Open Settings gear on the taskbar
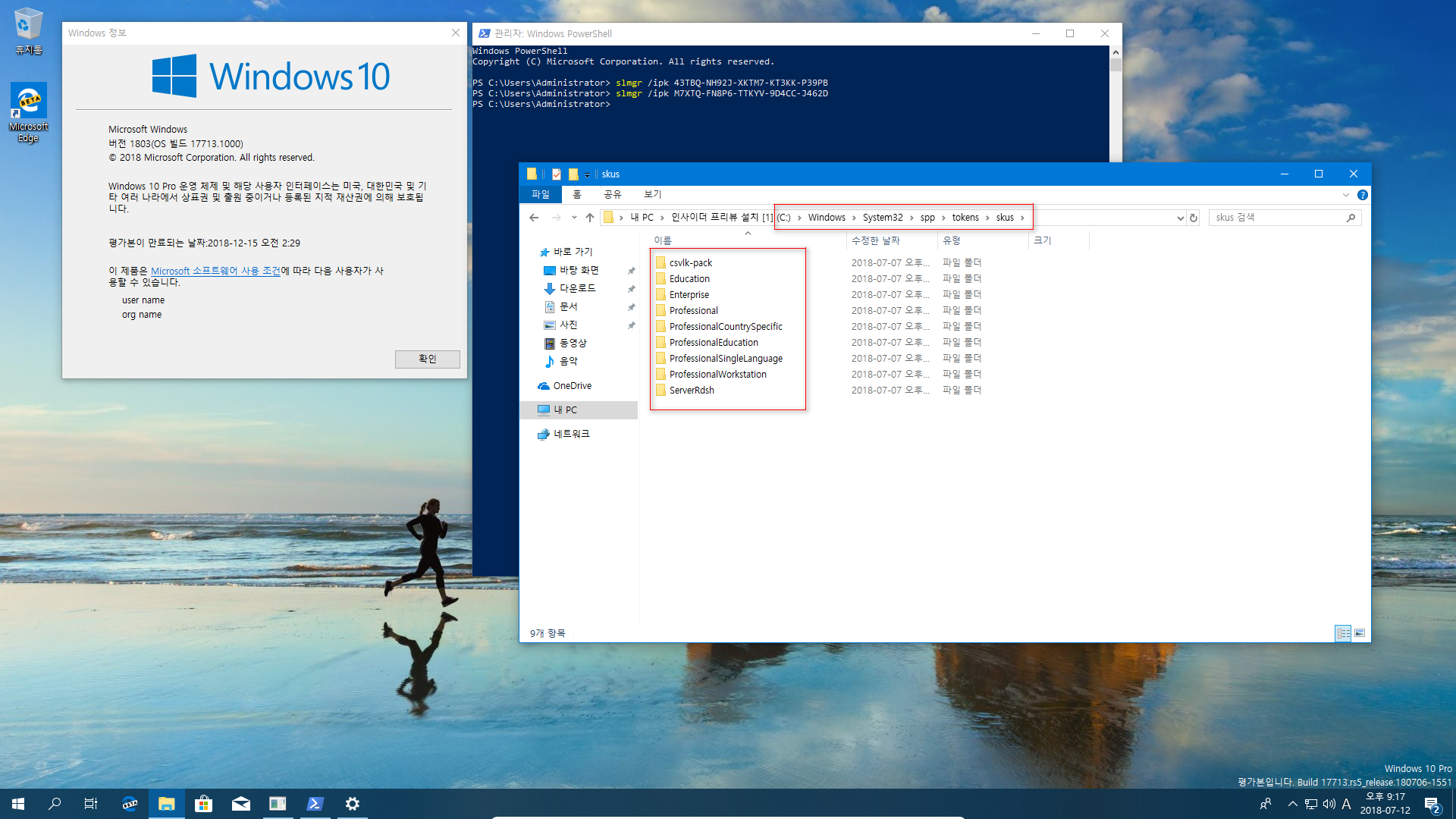 [352, 804]
